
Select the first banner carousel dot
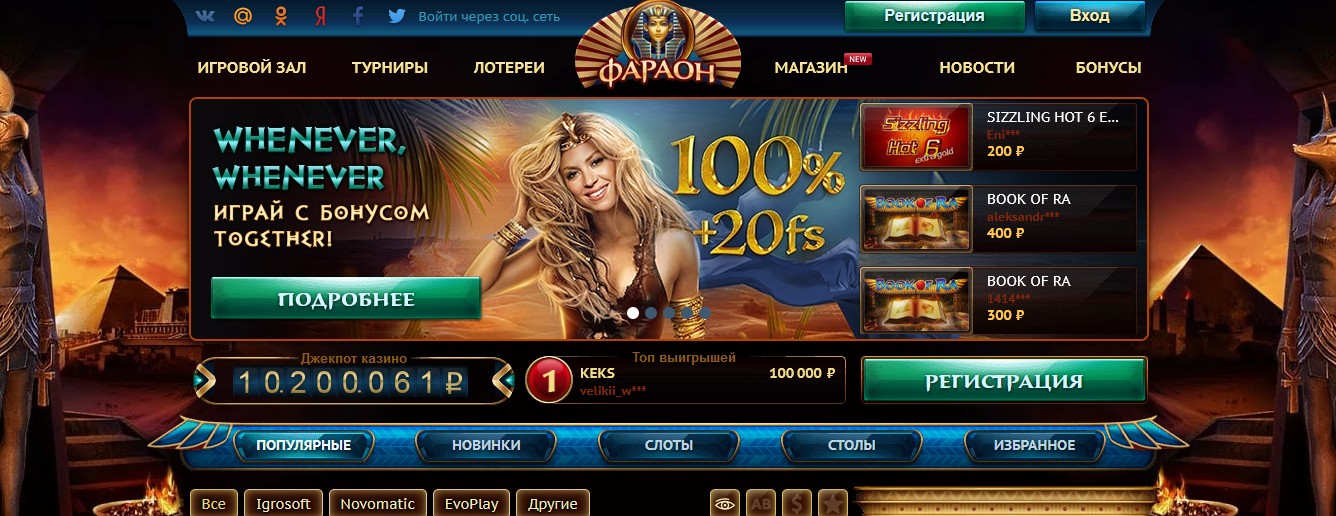[633, 313]
